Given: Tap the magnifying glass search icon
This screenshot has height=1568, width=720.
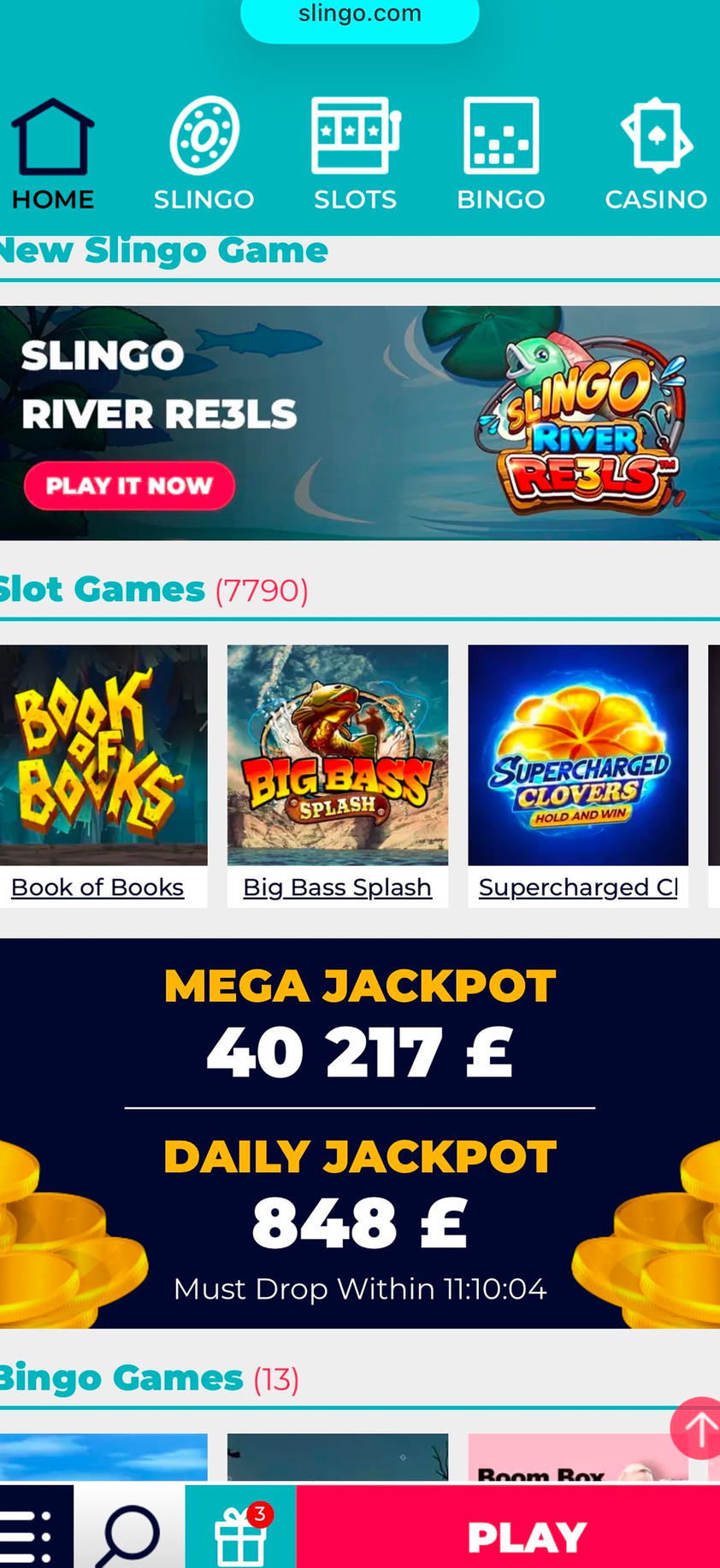Looking at the screenshot, I should (x=129, y=1535).
